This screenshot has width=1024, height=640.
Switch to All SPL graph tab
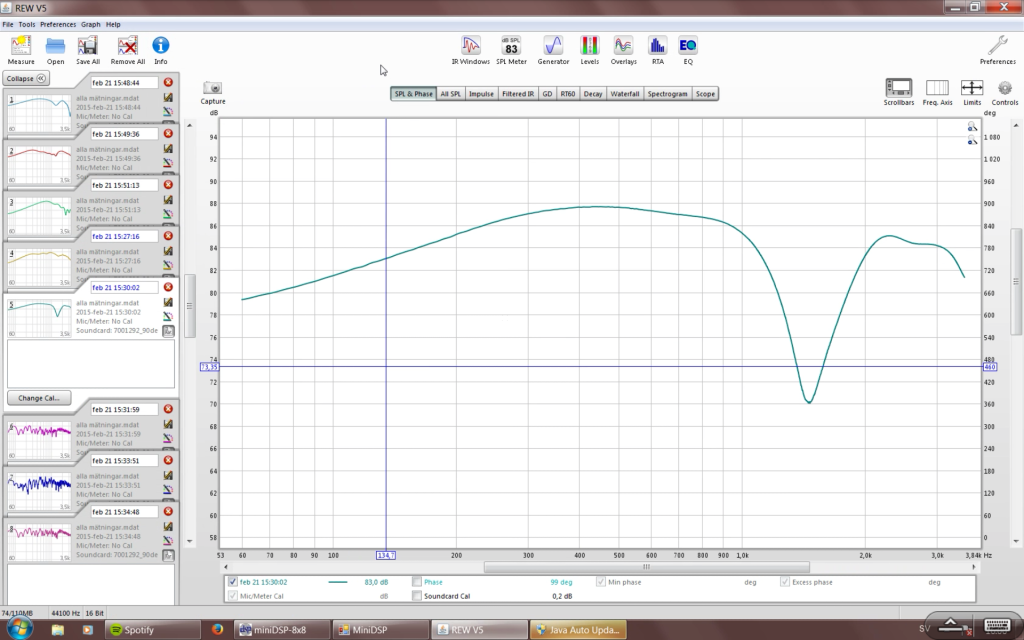tap(450, 93)
